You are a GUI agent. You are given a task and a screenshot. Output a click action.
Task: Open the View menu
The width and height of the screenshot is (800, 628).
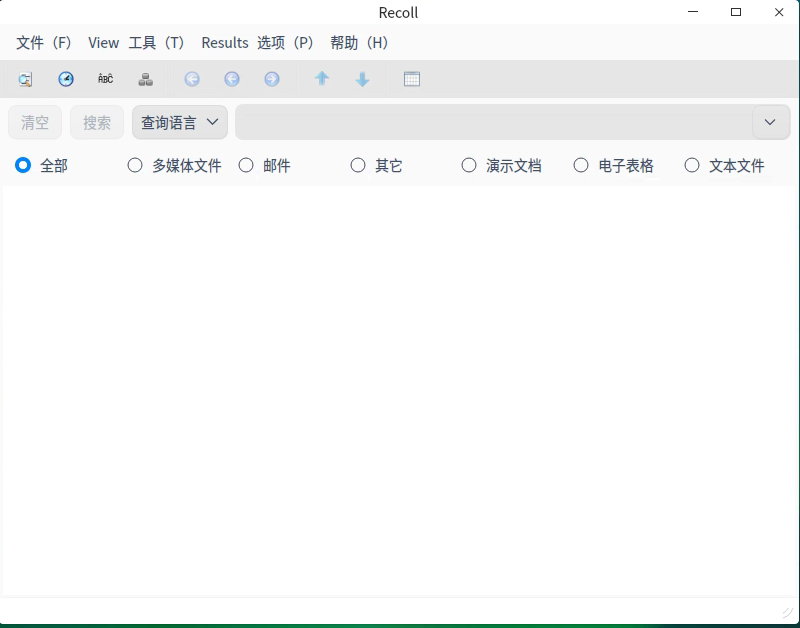(x=104, y=43)
